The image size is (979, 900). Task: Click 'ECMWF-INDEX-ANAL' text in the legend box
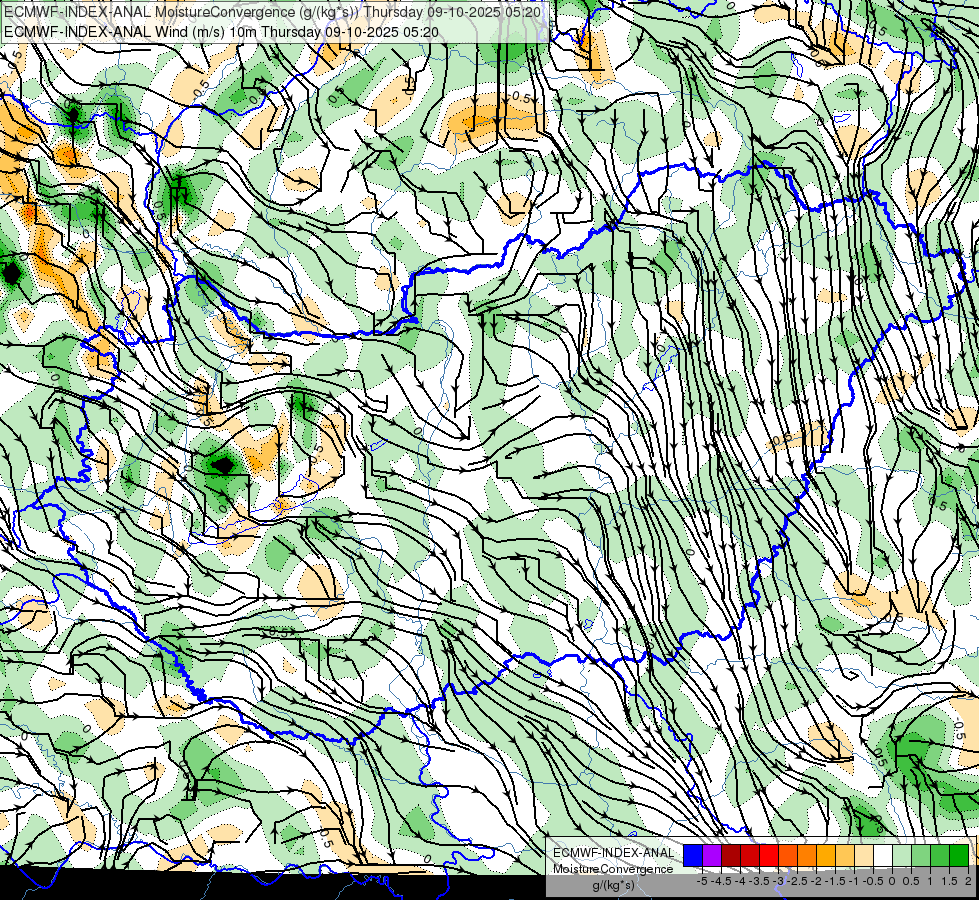click(x=614, y=853)
